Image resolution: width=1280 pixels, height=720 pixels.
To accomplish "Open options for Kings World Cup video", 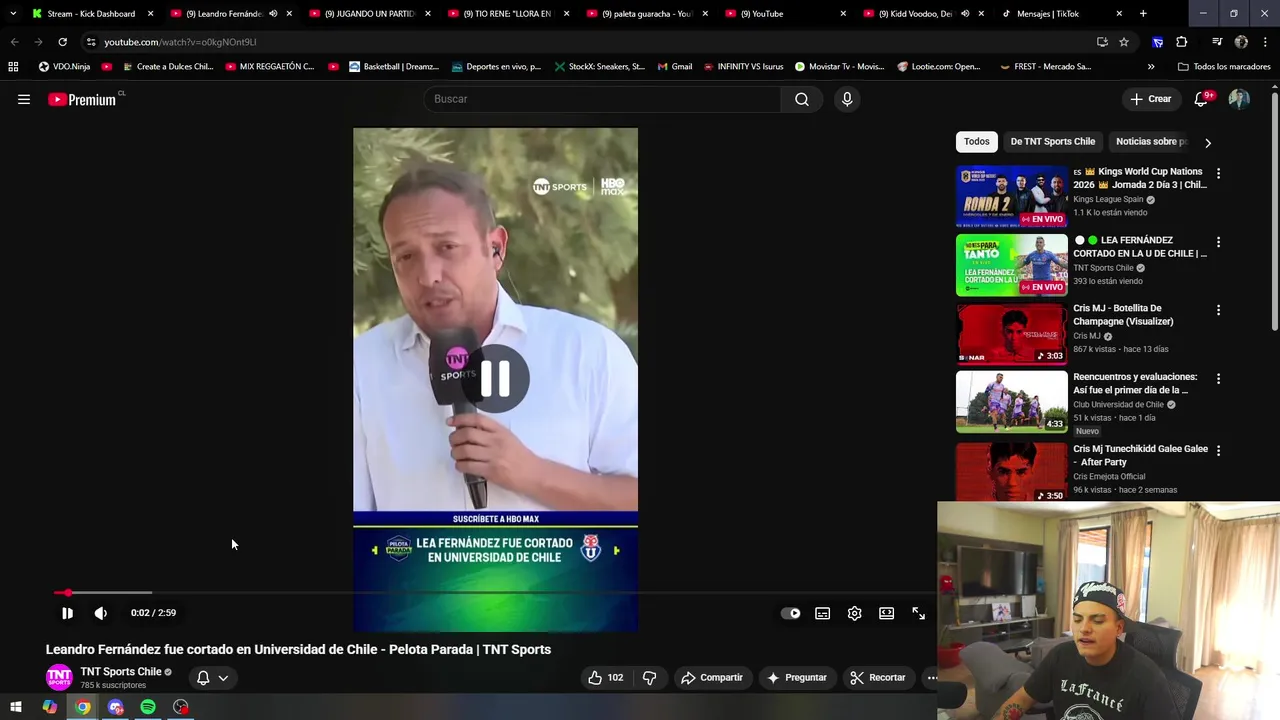I will tap(1218, 173).
